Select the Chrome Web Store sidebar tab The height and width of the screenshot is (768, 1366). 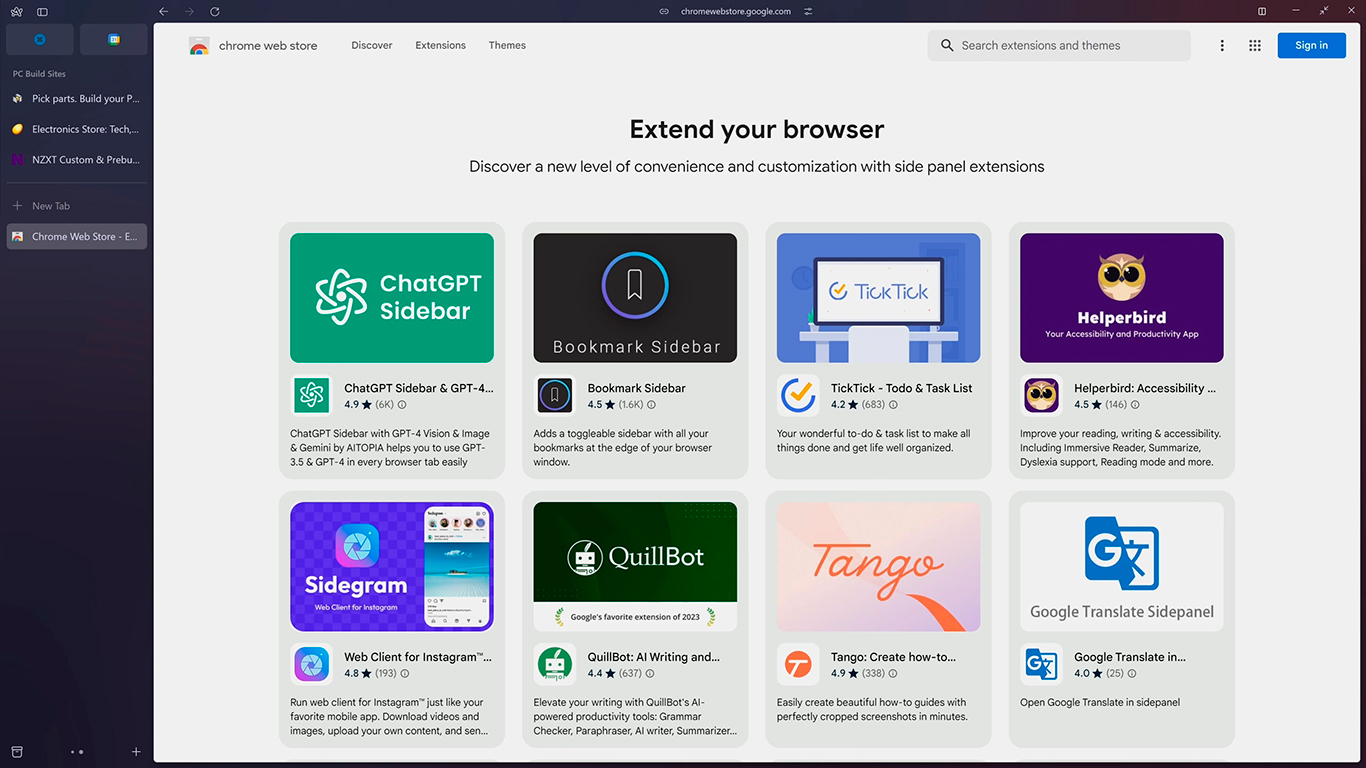(x=77, y=237)
